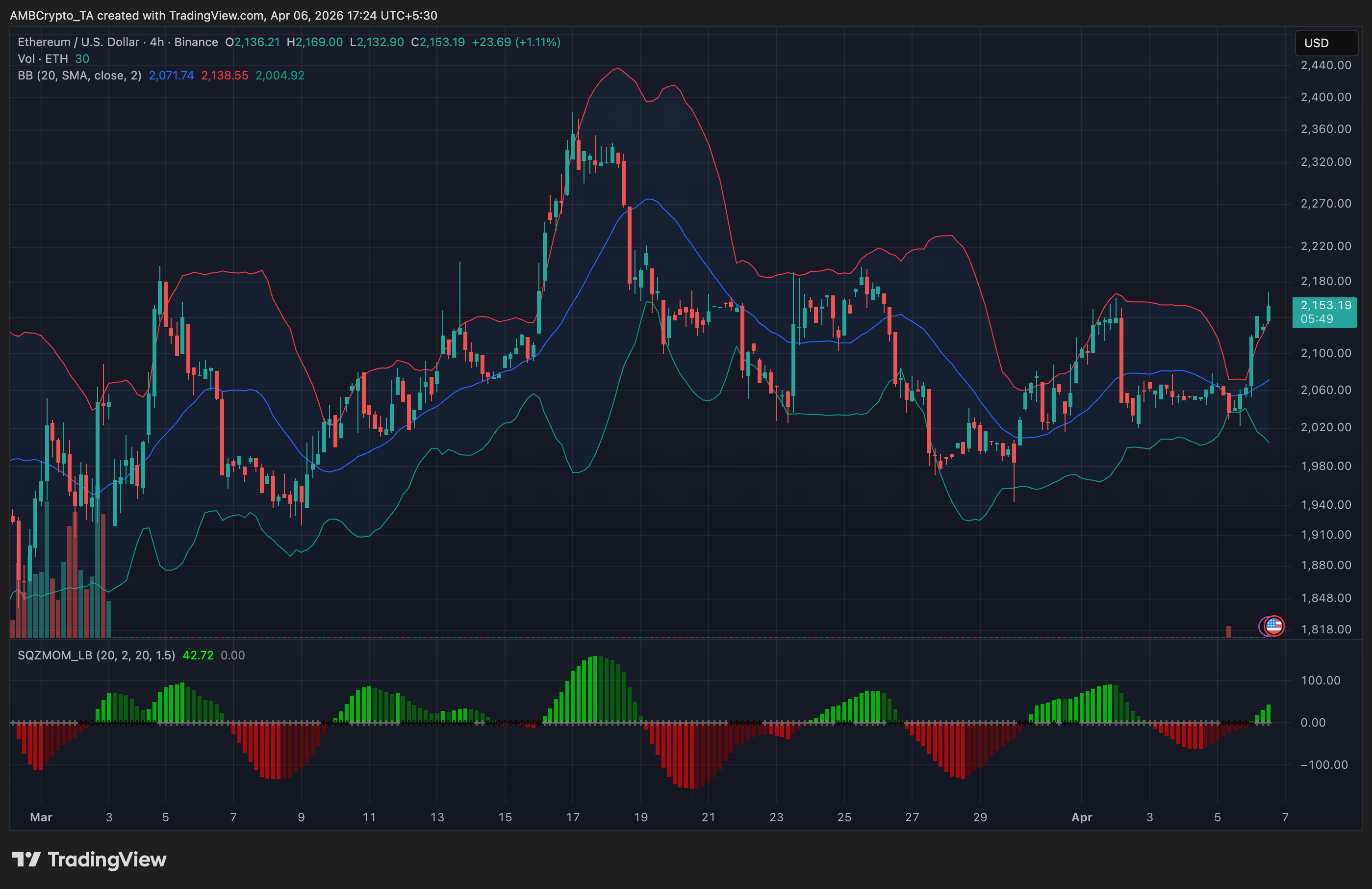Viewport: 1372px width, 889px height.
Task: Click the 1,818.00 price scale label
Action: pyautogui.click(x=1325, y=629)
